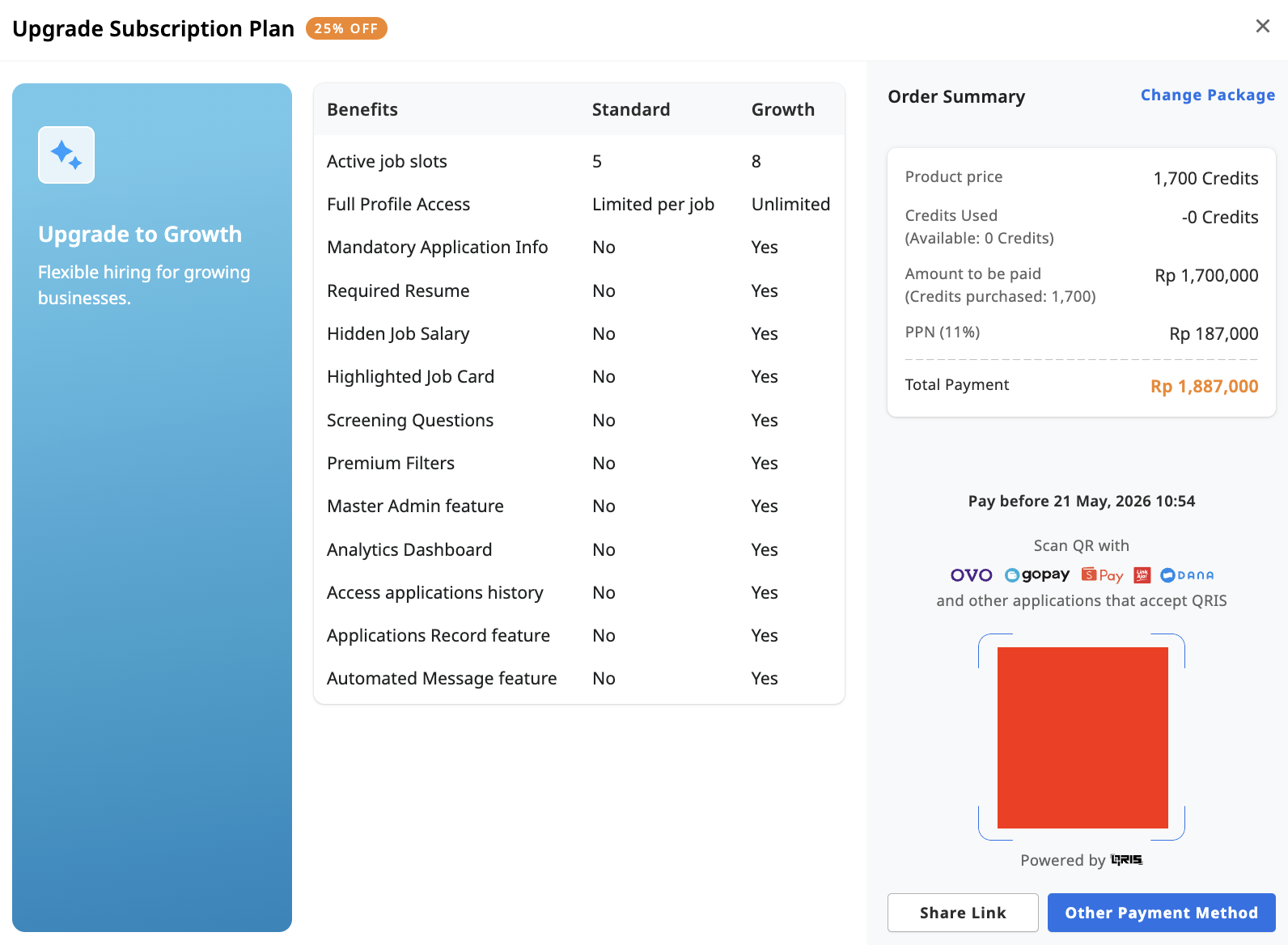Click the Rp 1,700,000 amount
This screenshot has height=945, width=1288.
click(1206, 276)
